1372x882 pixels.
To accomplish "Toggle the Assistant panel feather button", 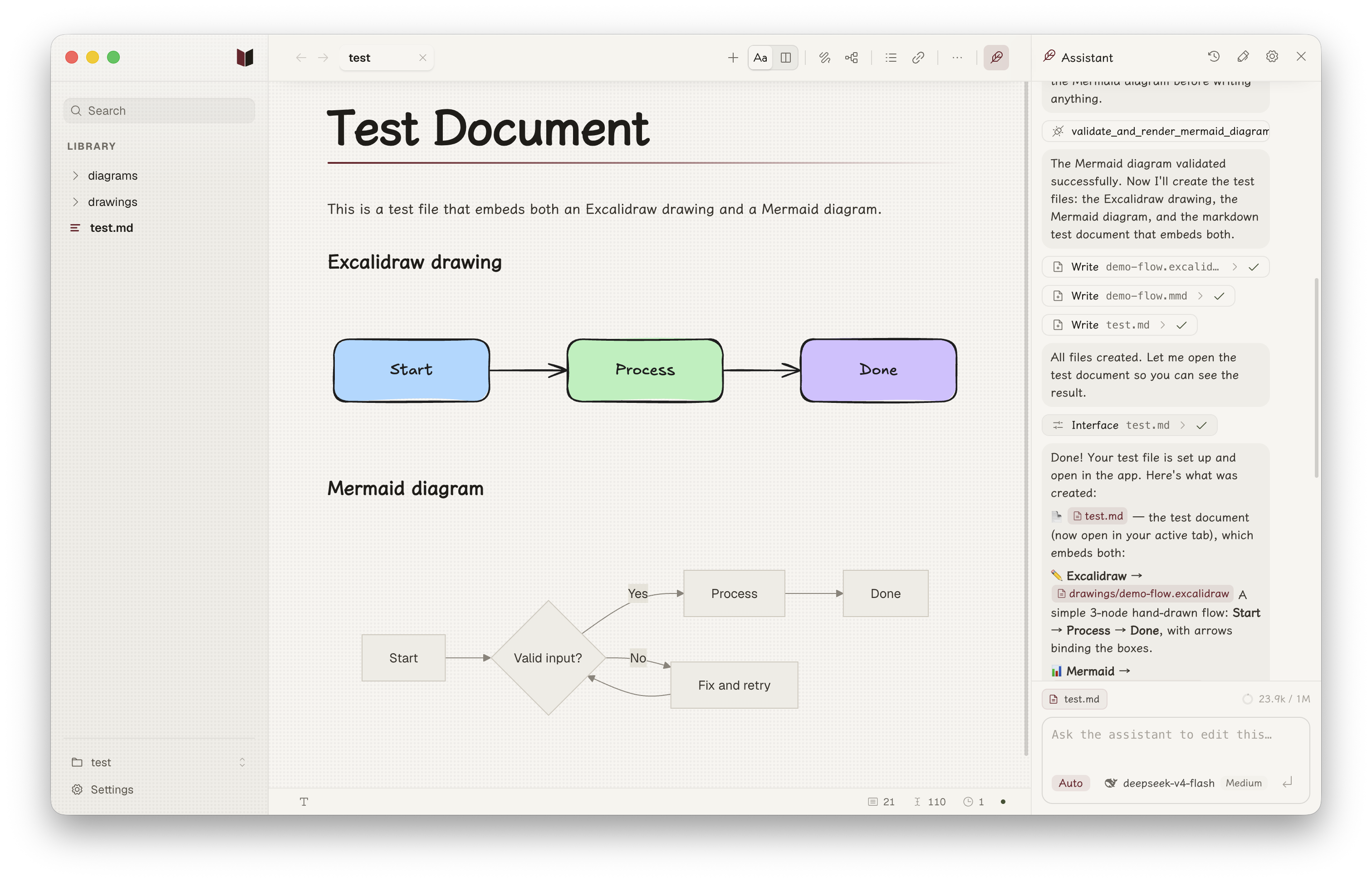I will 996,57.
